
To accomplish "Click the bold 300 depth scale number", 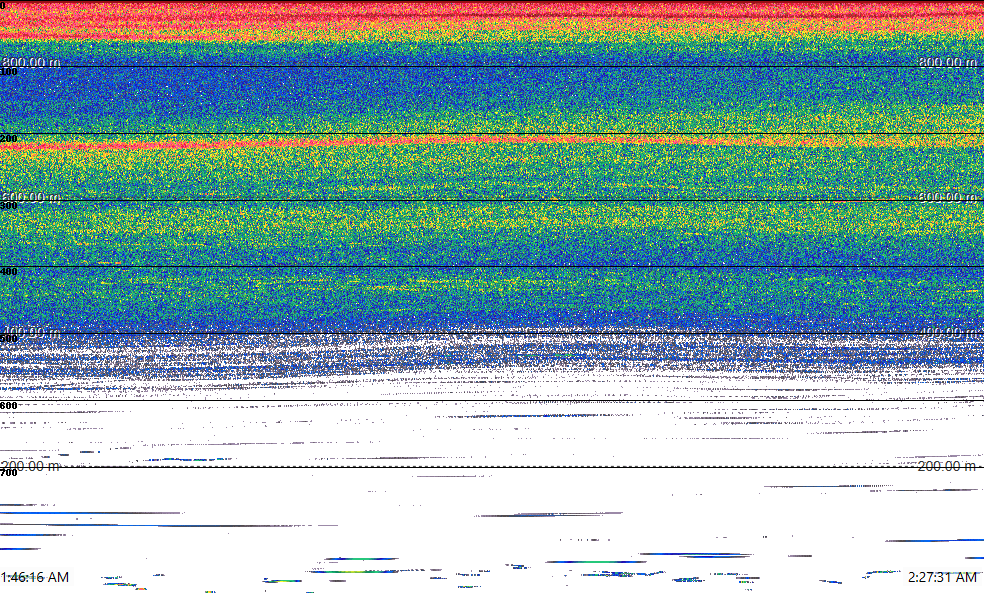I will (x=9, y=206).
